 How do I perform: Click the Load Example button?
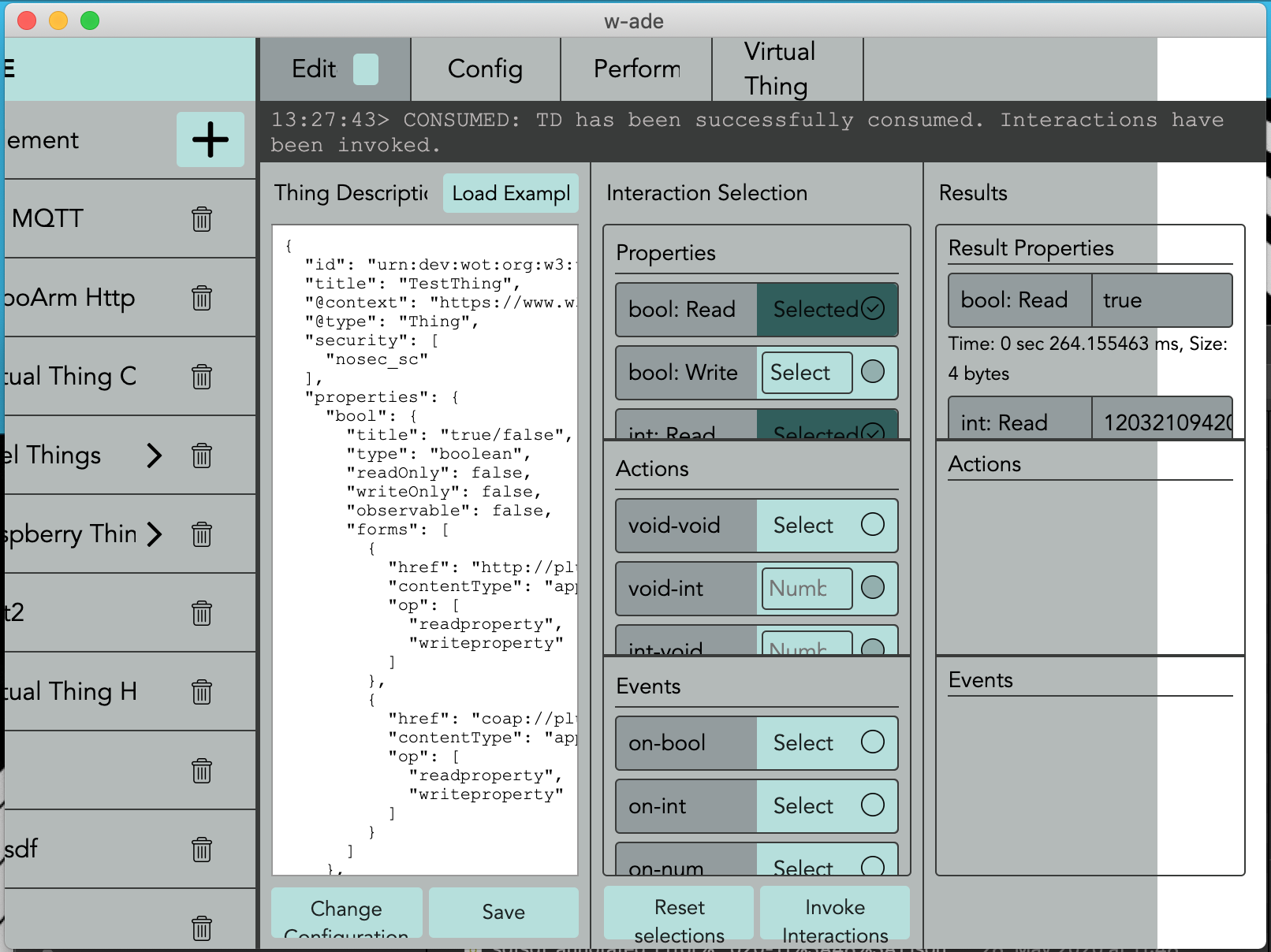point(511,193)
